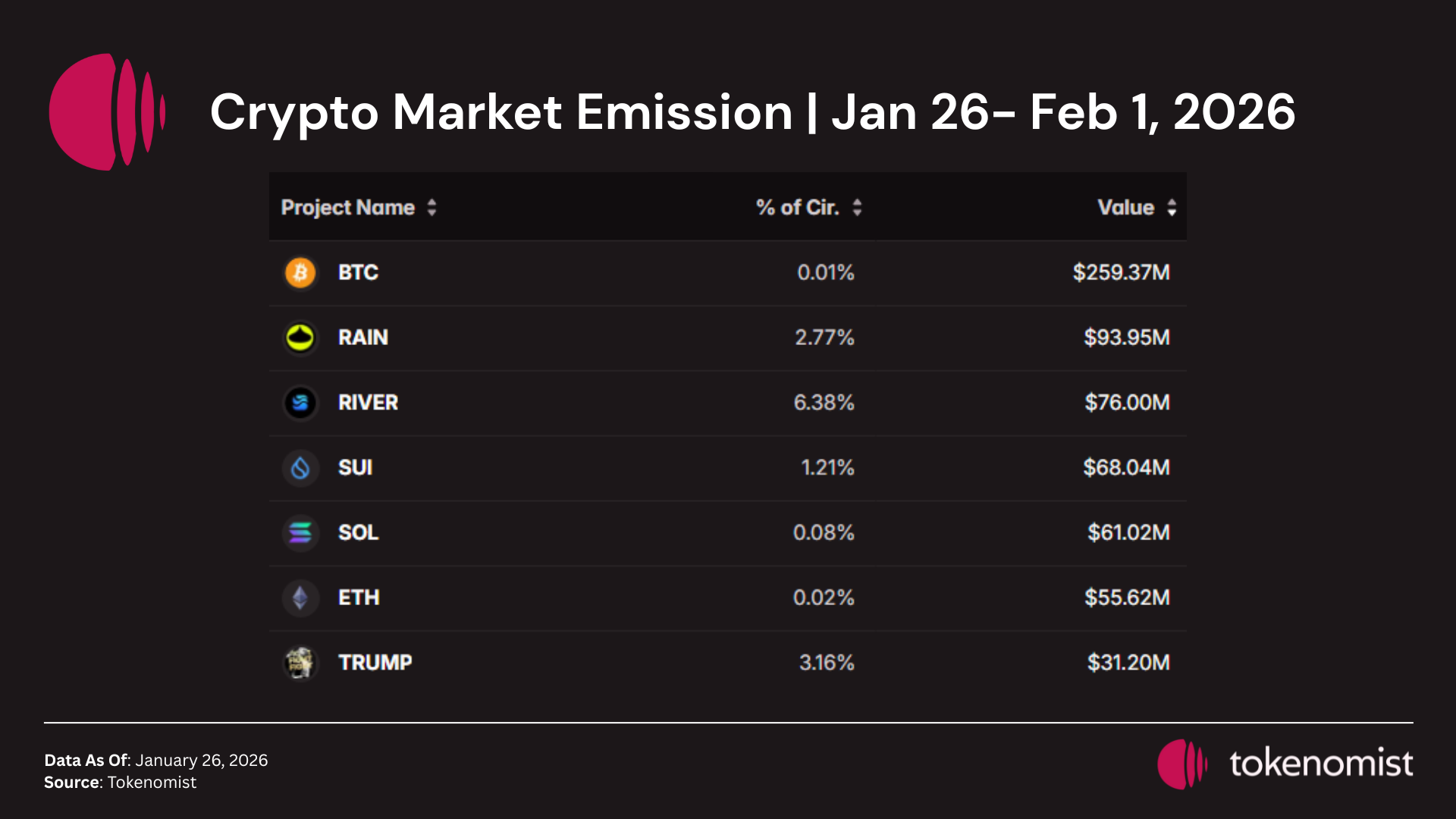Click the tokenomist wordmark bottom-right
1456x819 pixels.
(1321, 764)
